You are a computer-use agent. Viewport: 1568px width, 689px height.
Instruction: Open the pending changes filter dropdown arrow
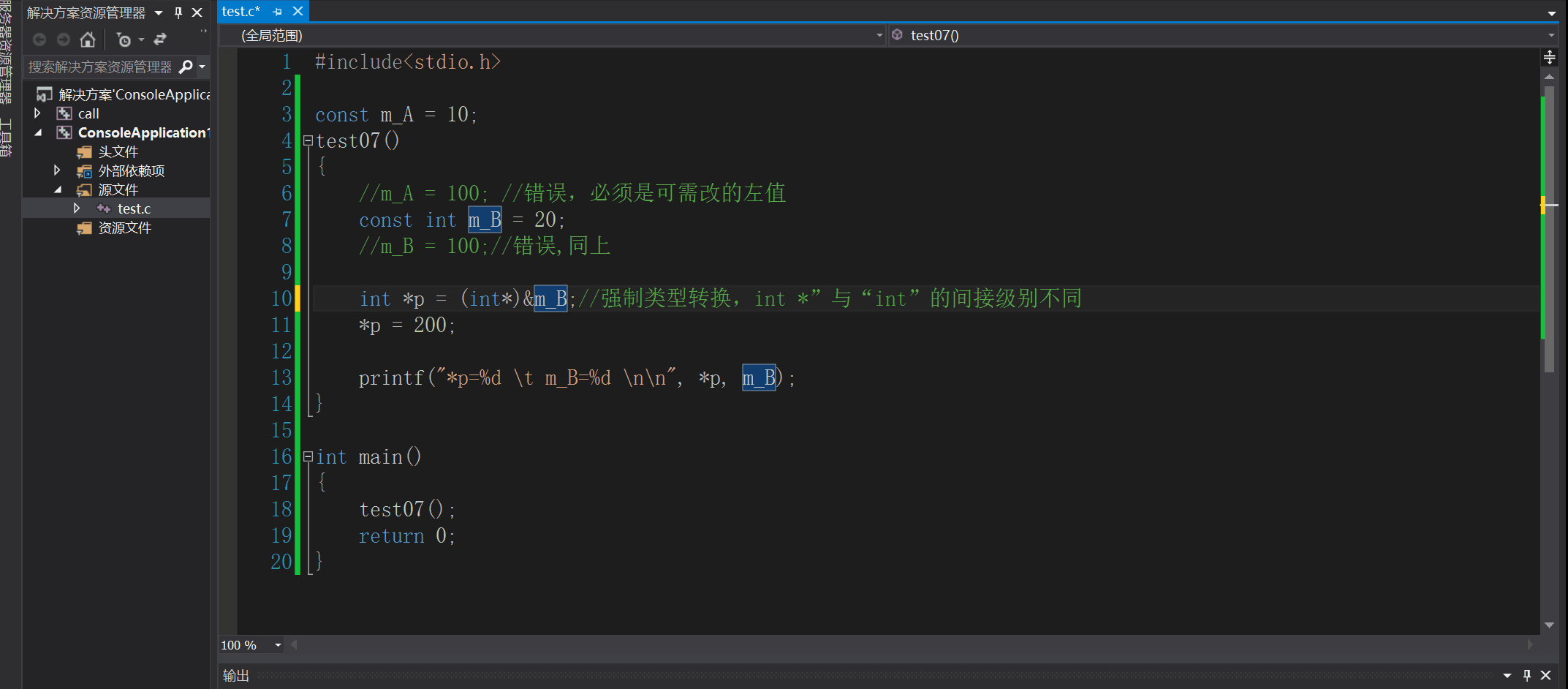click(x=141, y=39)
